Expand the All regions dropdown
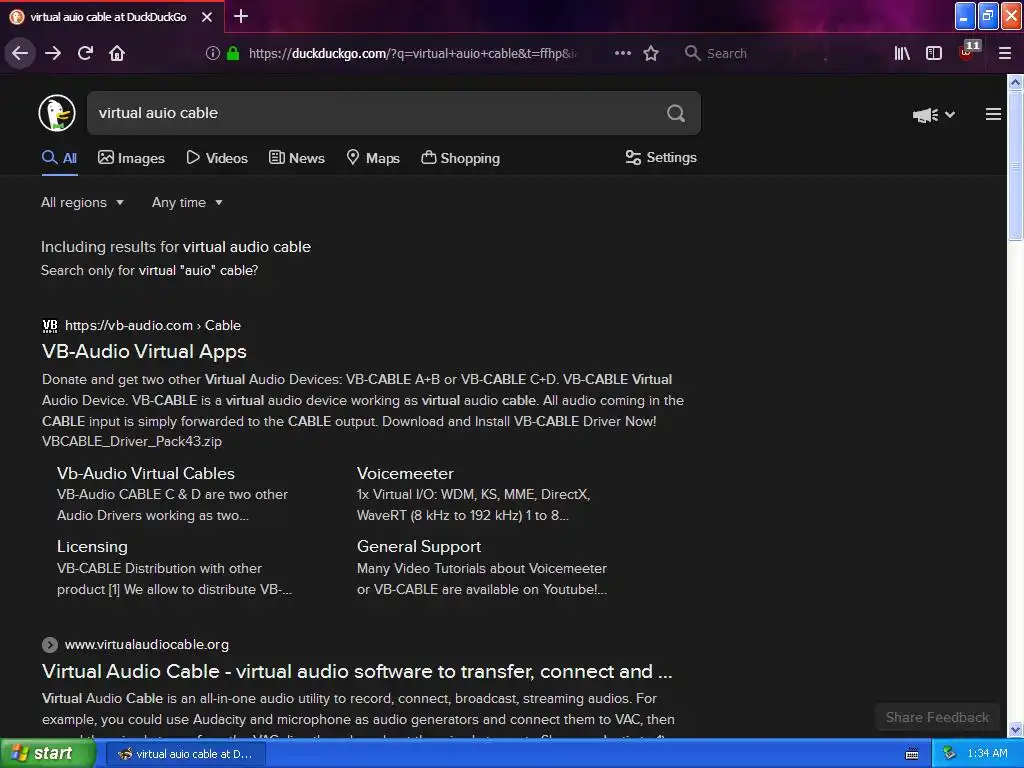 82,202
